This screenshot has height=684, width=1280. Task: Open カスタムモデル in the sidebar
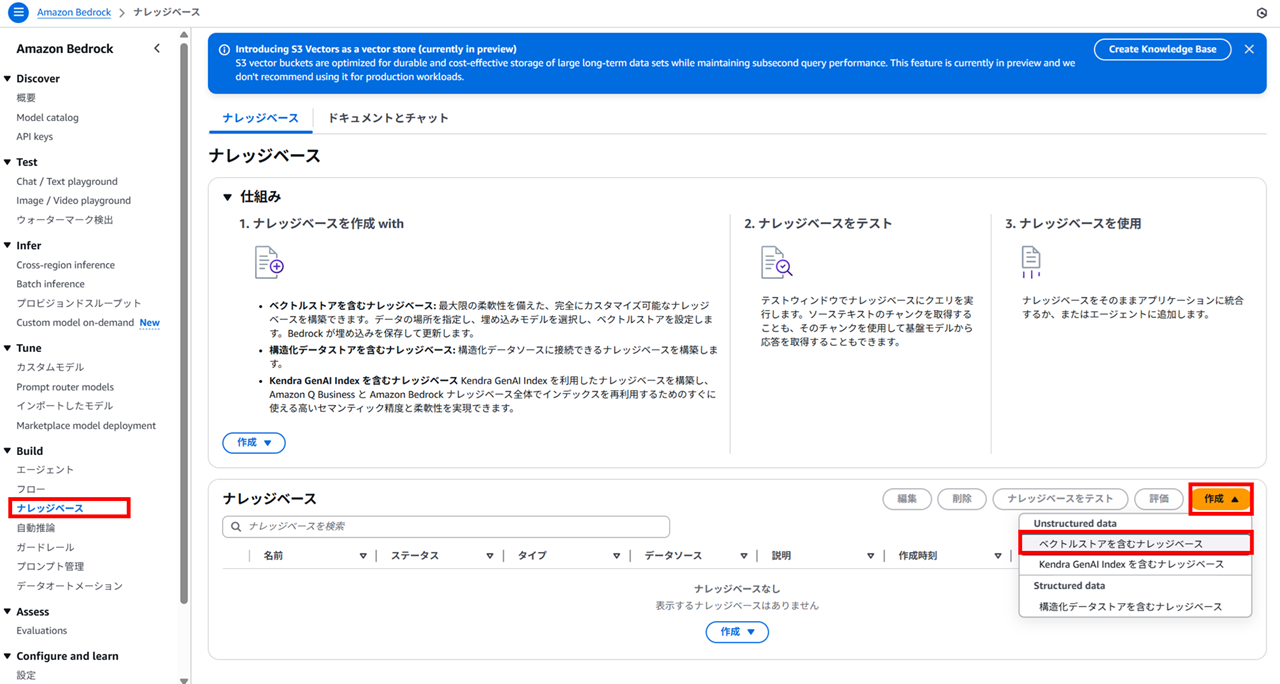click(x=50, y=367)
